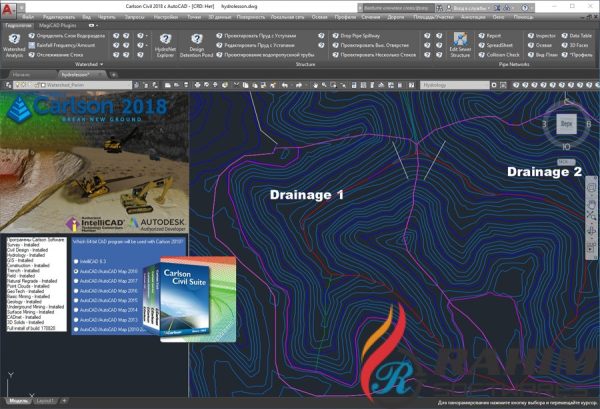Open AutoCAD application menu button
This screenshot has width=600, height=409.
click(x=7, y=10)
